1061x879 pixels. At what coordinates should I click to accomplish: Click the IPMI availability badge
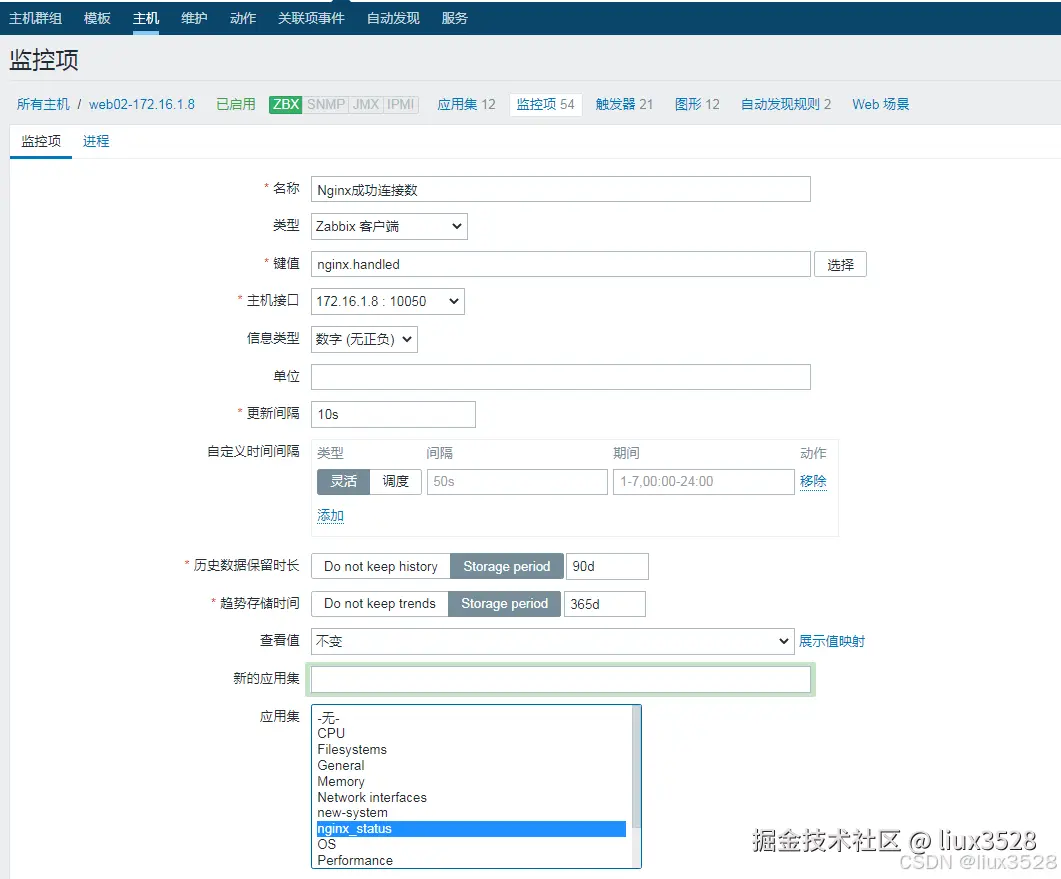point(401,104)
